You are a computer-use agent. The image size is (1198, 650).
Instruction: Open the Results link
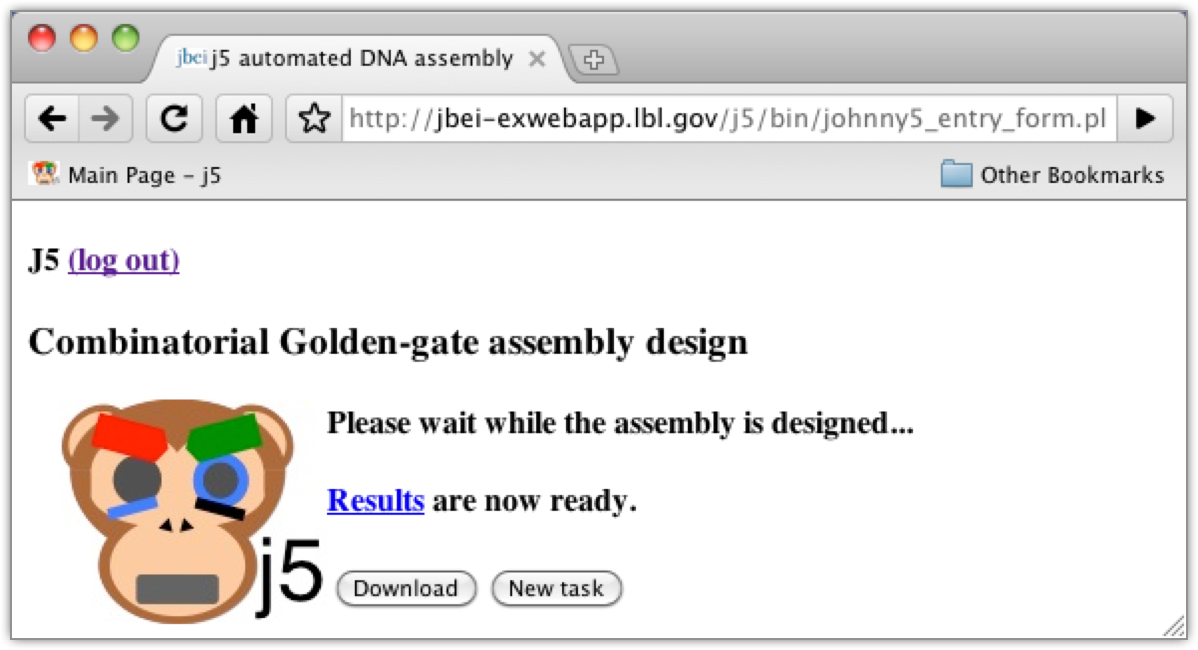coord(375,500)
